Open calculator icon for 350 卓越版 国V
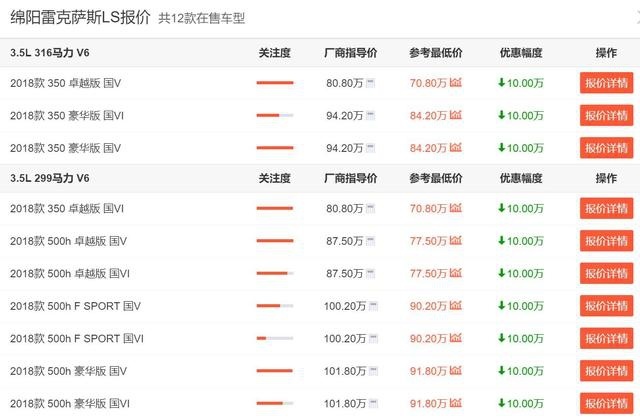 point(370,83)
